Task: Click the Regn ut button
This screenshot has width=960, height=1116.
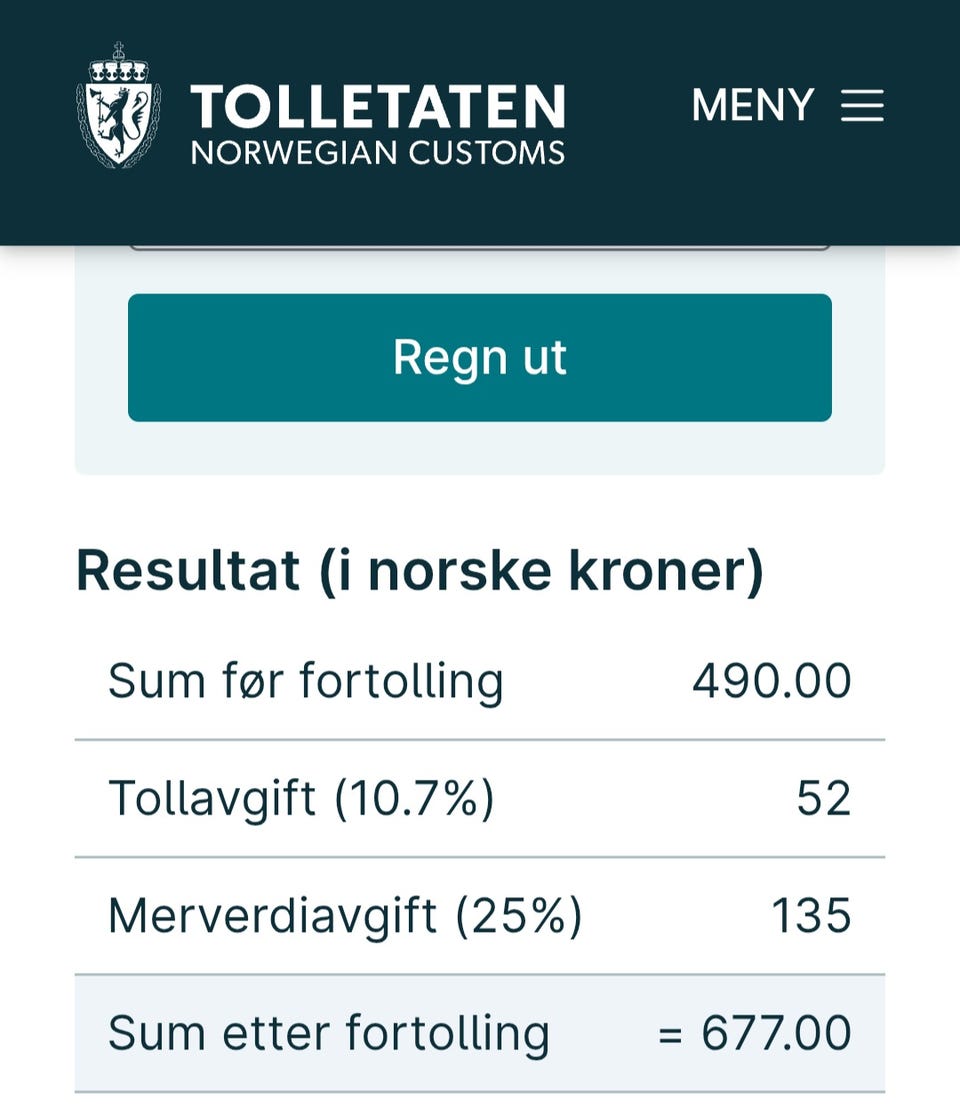Action: pos(480,357)
